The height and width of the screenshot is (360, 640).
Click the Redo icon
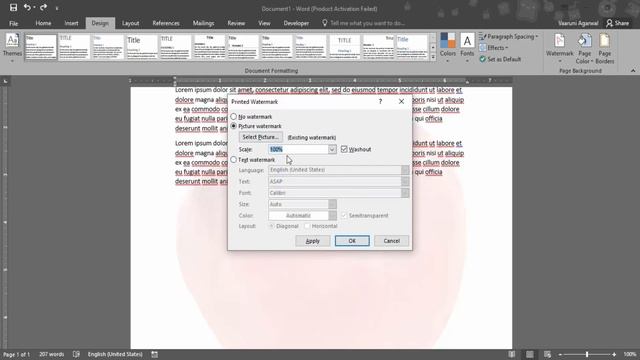(43, 7)
